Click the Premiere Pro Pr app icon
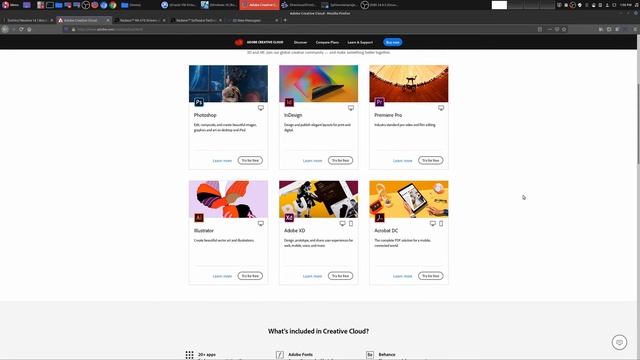 [379, 102]
